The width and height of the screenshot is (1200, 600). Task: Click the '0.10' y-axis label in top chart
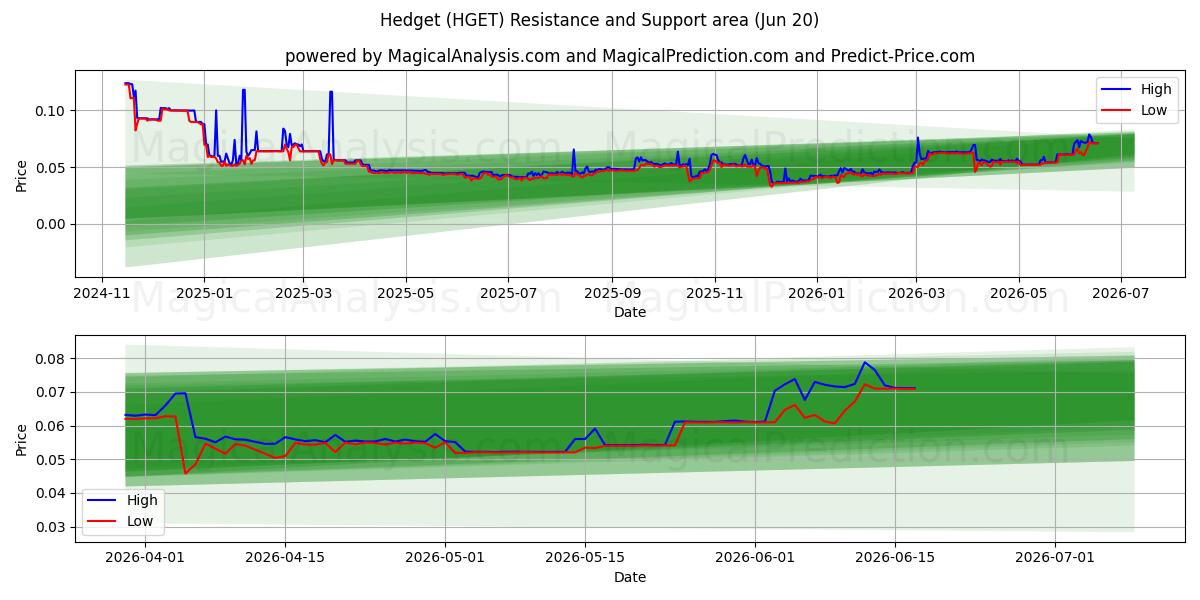[51, 110]
